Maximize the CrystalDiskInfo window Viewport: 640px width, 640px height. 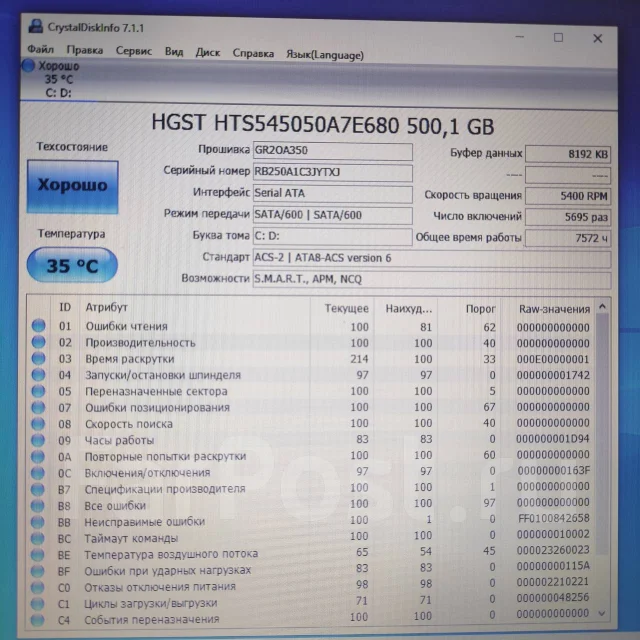point(558,38)
